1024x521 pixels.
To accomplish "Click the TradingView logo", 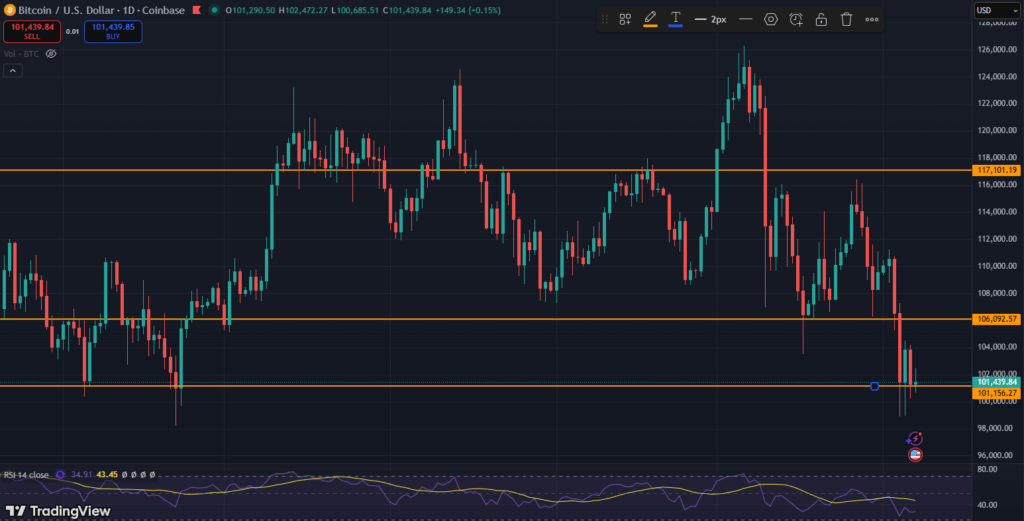I will click(58, 511).
